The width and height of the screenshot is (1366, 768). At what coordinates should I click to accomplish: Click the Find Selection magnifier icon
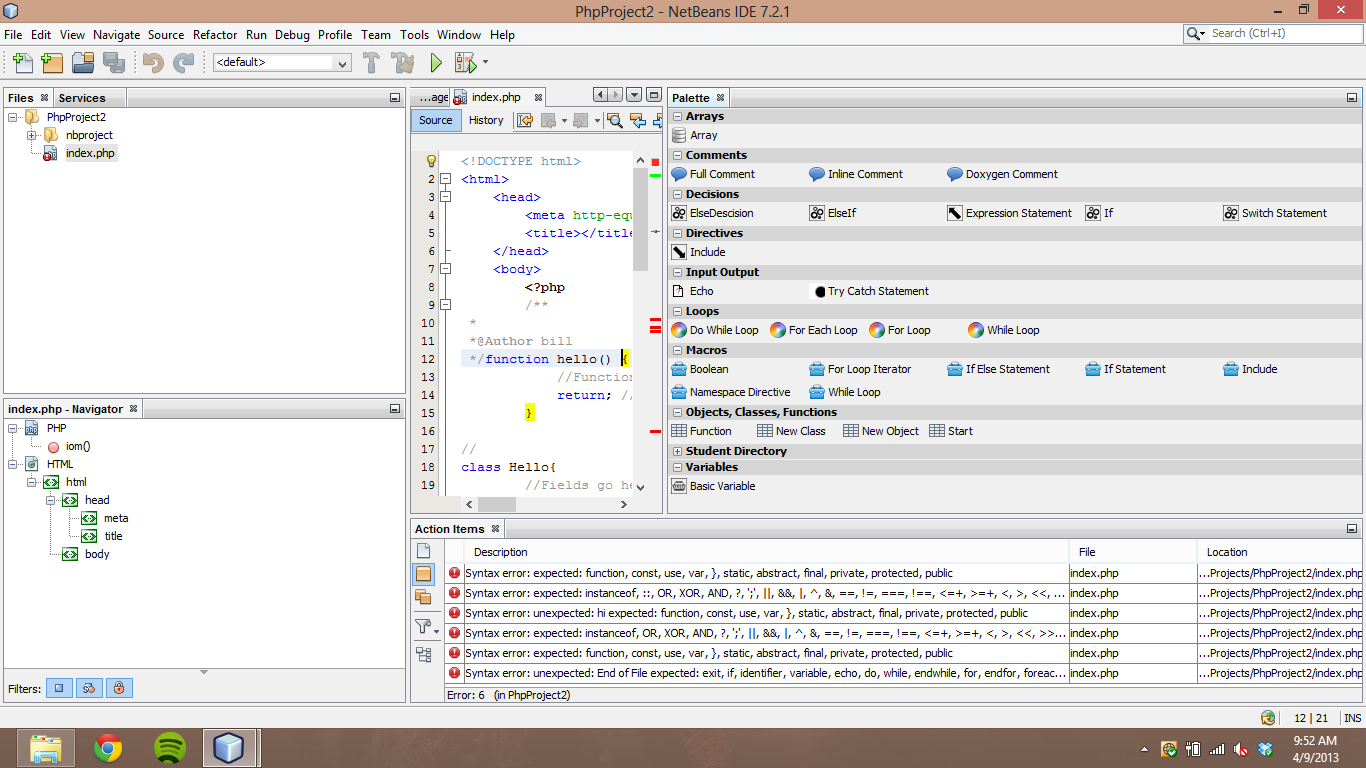615,121
